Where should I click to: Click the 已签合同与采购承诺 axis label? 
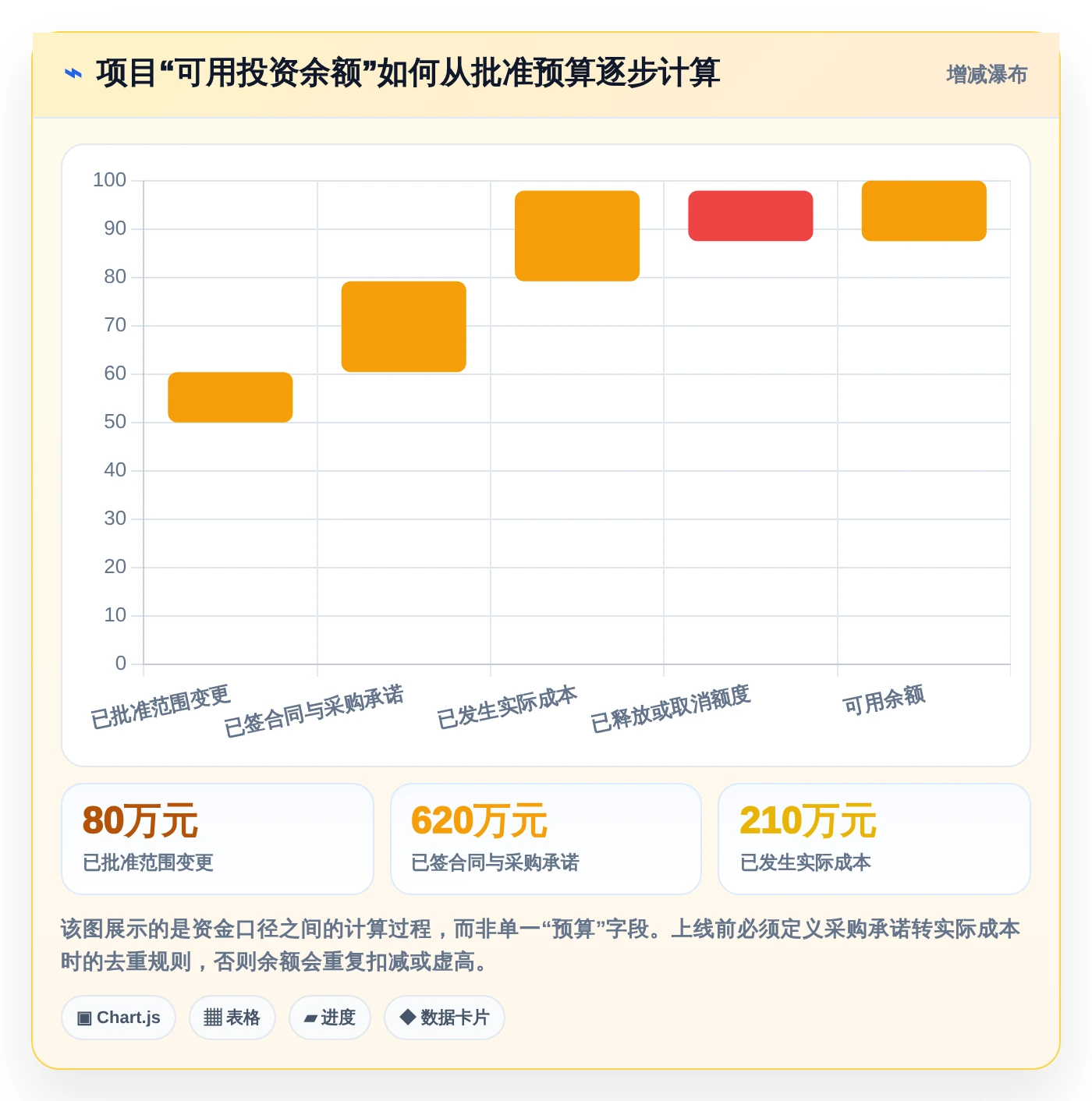pyautogui.click(x=314, y=711)
